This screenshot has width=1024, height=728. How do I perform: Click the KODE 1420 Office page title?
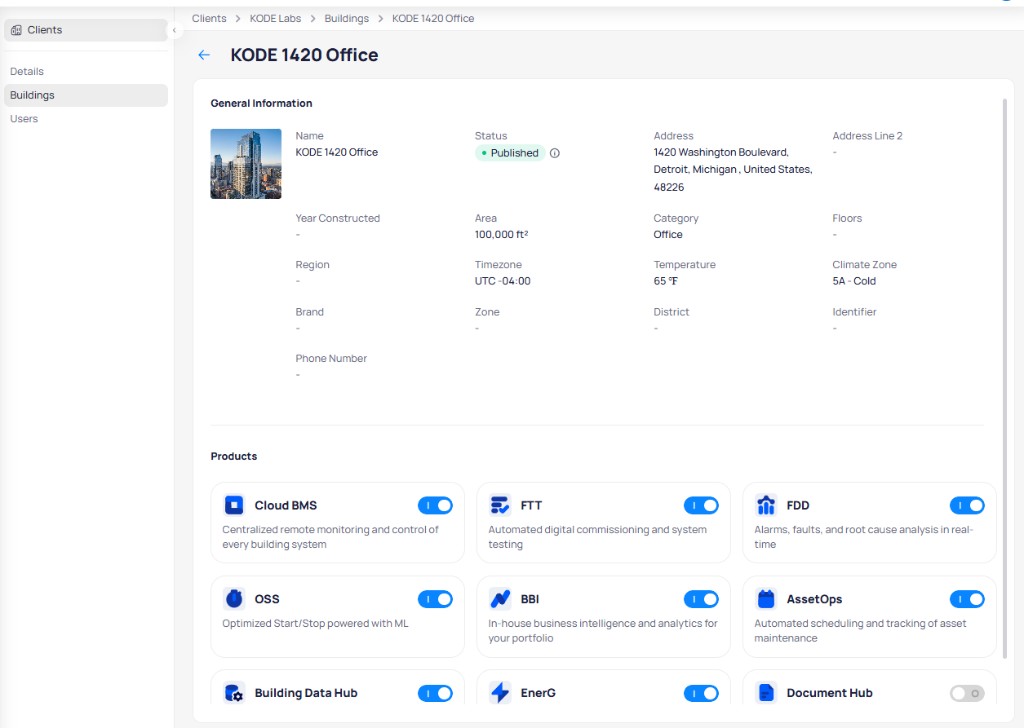pos(304,55)
